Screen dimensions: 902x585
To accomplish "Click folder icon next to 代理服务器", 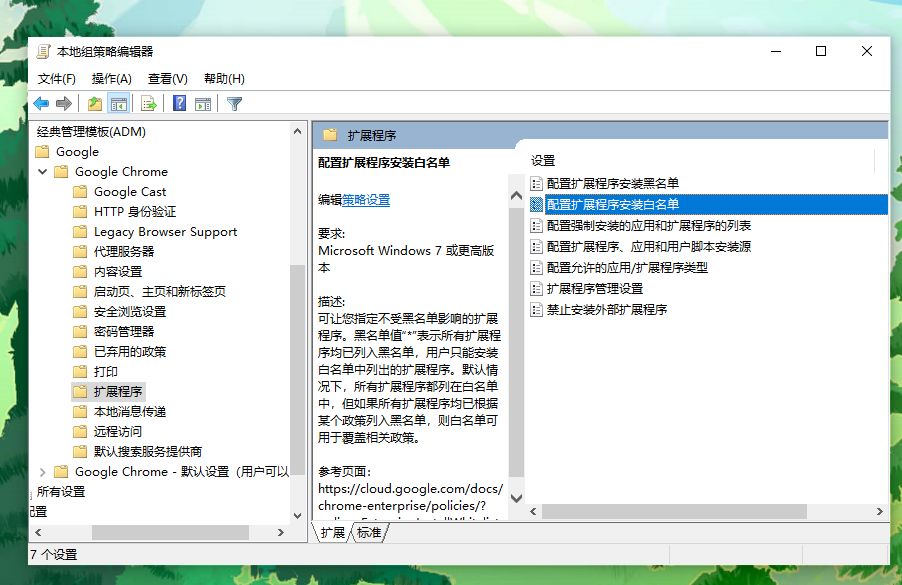I will pos(80,251).
